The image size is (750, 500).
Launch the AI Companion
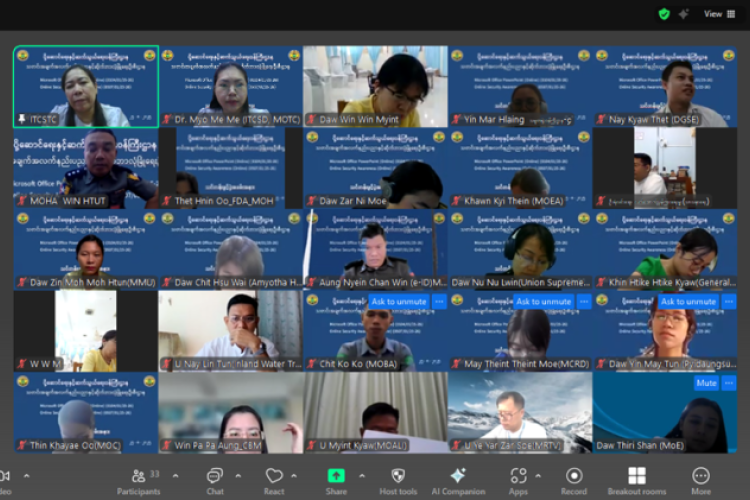[x=458, y=476]
